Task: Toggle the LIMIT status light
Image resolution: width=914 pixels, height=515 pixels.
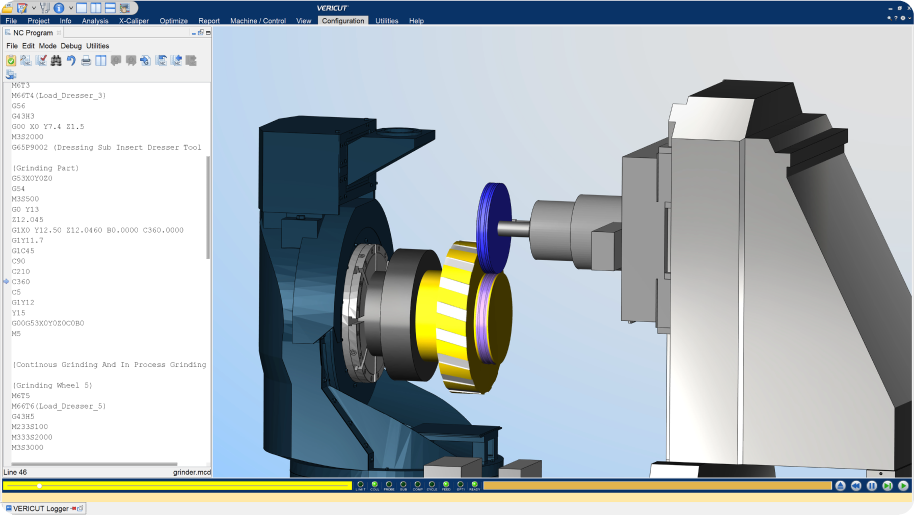Action: coord(360,485)
